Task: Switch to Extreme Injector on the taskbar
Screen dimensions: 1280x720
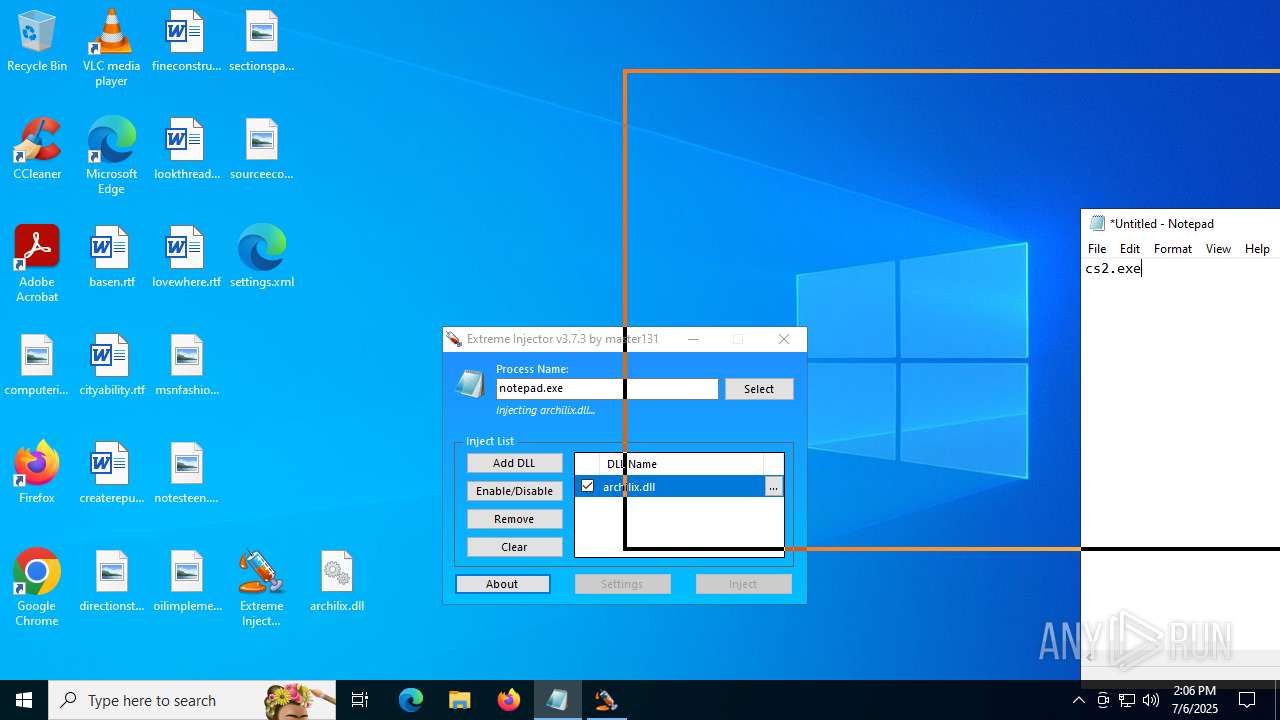Action: coord(606,700)
